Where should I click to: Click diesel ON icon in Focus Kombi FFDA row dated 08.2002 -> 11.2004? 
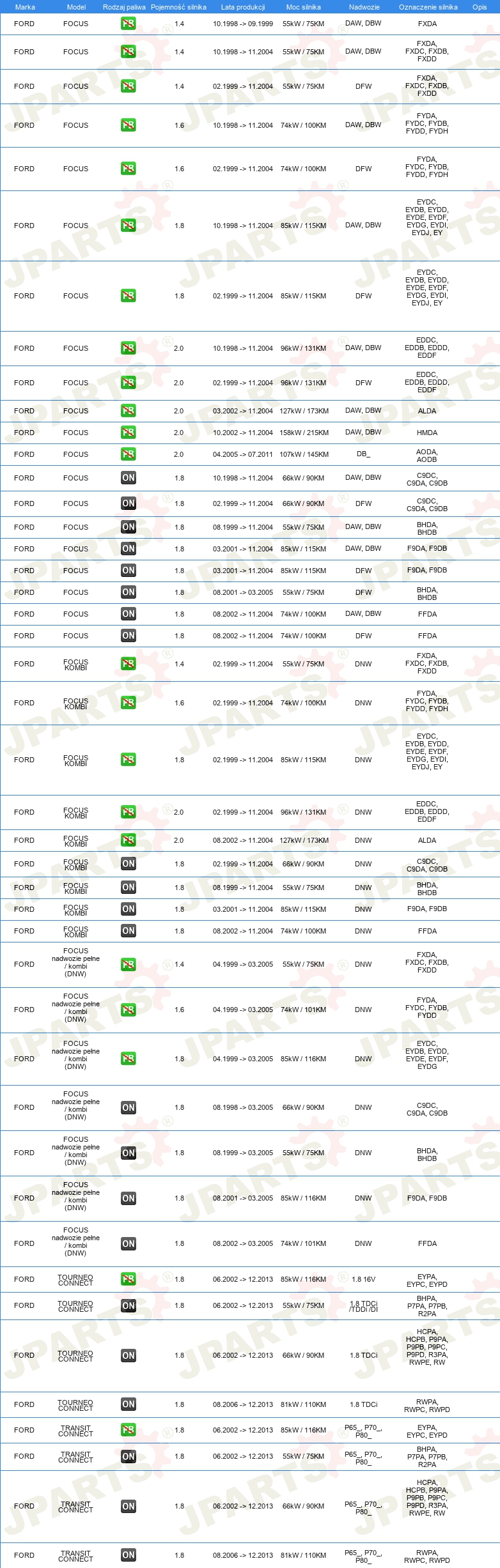point(128,931)
